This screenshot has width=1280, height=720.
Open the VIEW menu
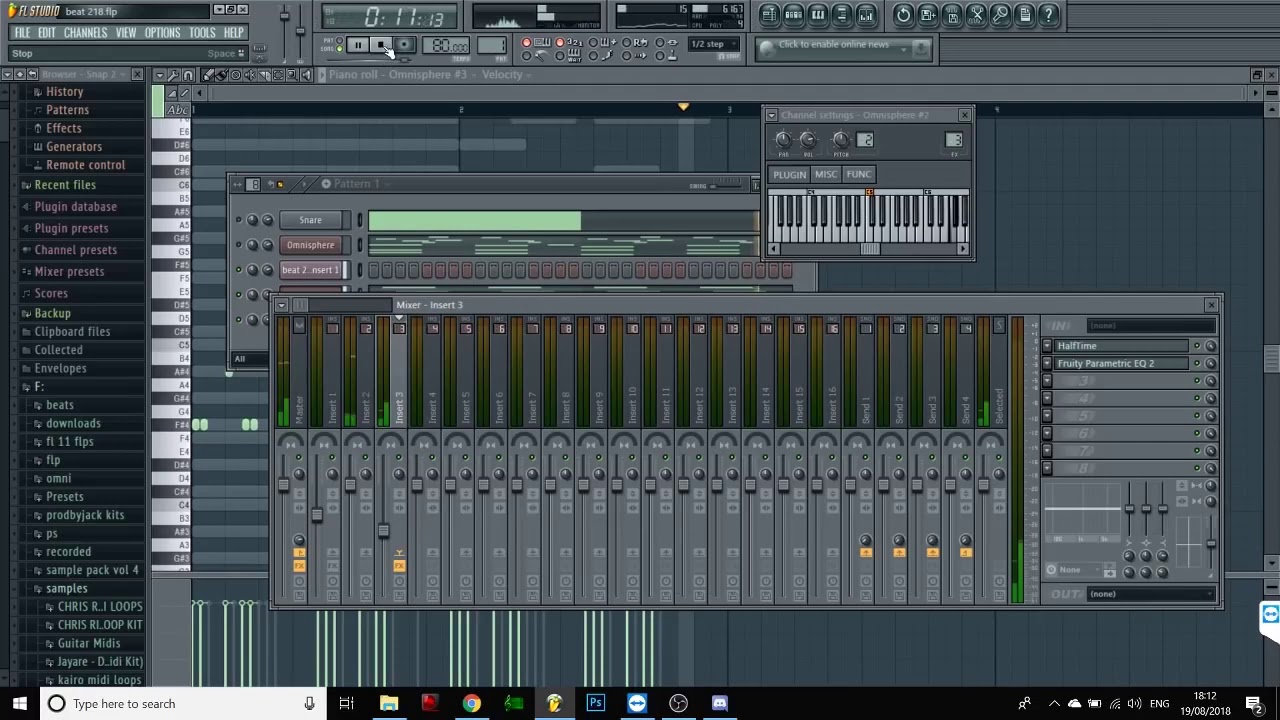pos(126,32)
